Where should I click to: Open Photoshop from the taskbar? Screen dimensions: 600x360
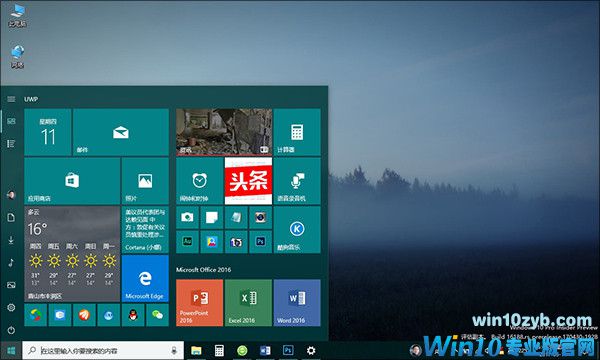(x=288, y=350)
